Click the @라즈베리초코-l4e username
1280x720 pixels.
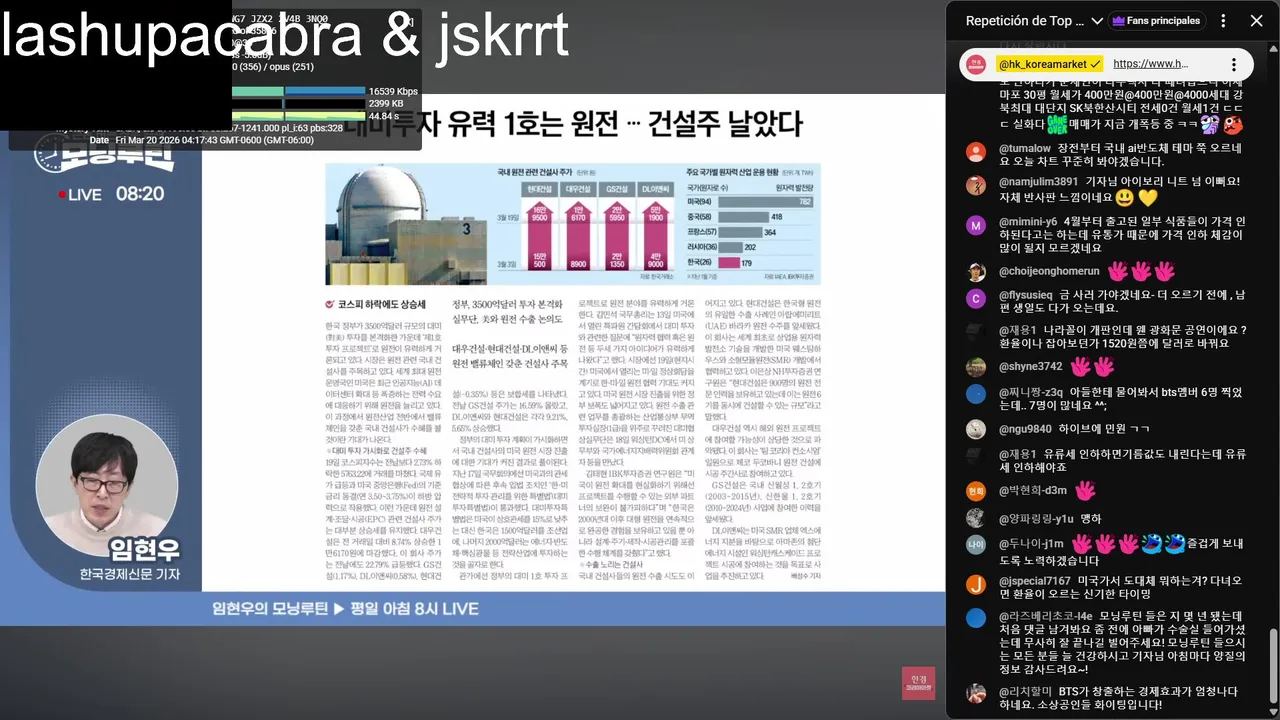[1046, 616]
